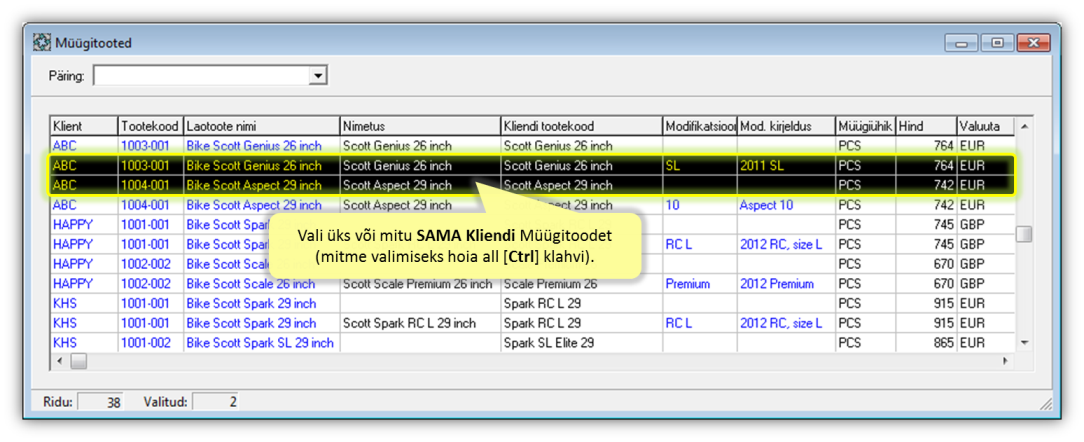Select the 'SL' modification cell

(x=700, y=166)
